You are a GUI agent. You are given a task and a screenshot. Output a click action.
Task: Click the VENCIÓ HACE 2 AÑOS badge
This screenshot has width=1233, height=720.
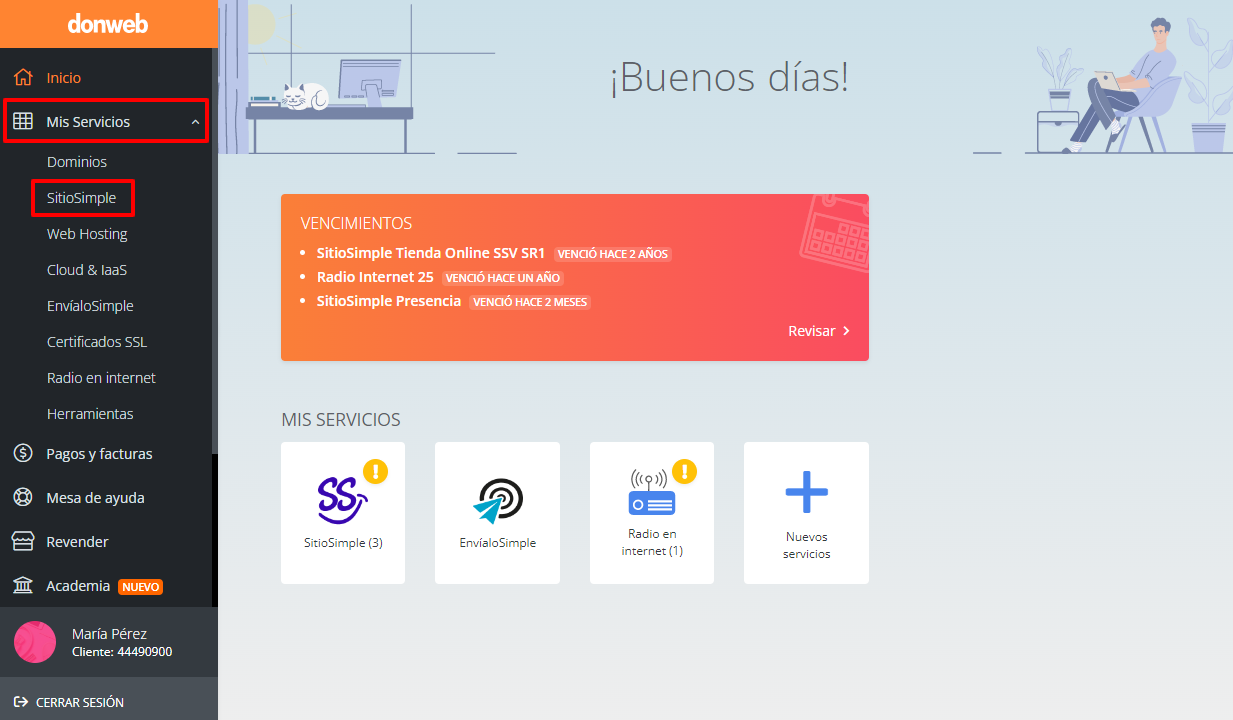pyautogui.click(x=613, y=254)
